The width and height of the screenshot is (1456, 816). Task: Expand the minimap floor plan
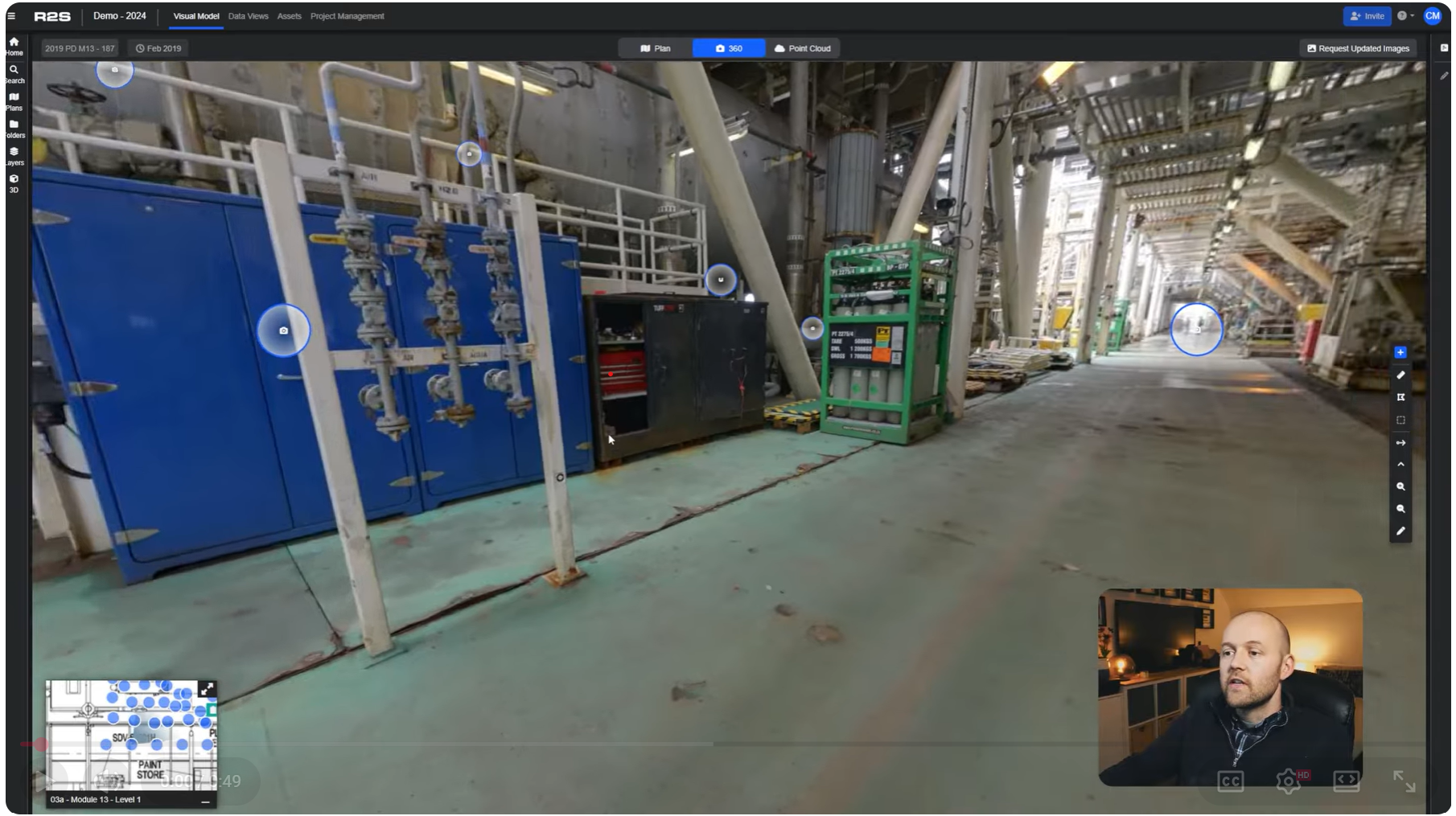(x=207, y=689)
